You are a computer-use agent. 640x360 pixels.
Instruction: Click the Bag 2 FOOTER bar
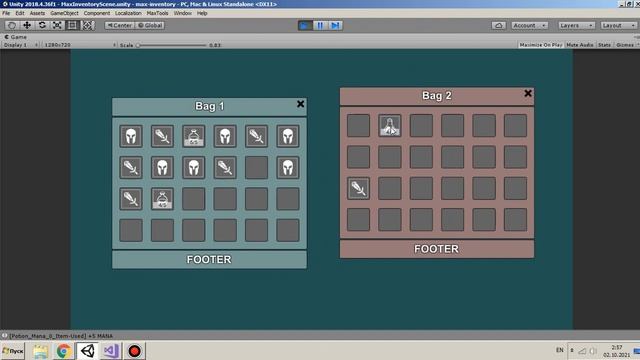(x=437, y=249)
